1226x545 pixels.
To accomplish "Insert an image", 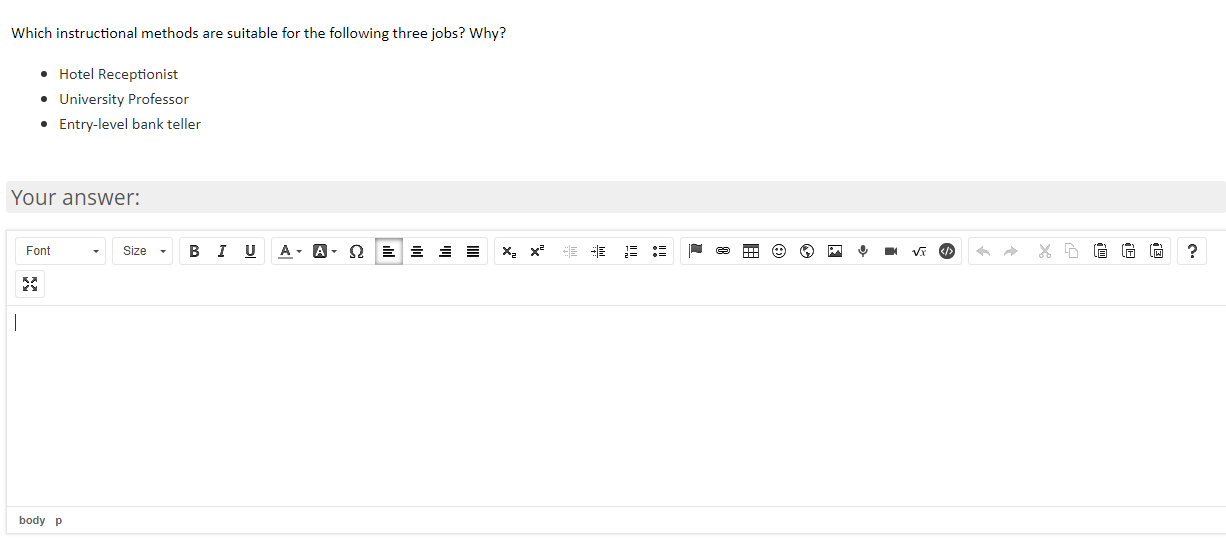I will tap(835, 251).
